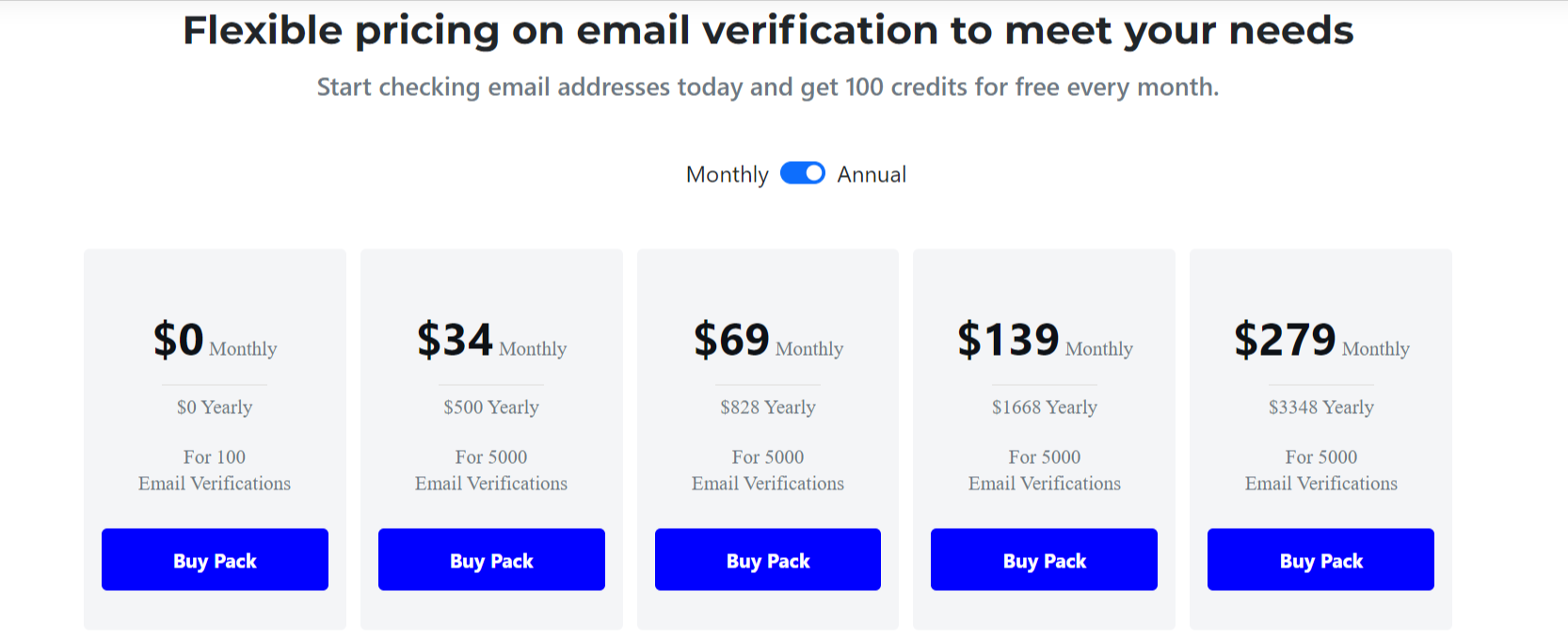Click the blue Monthly/Annual switch

(x=802, y=173)
